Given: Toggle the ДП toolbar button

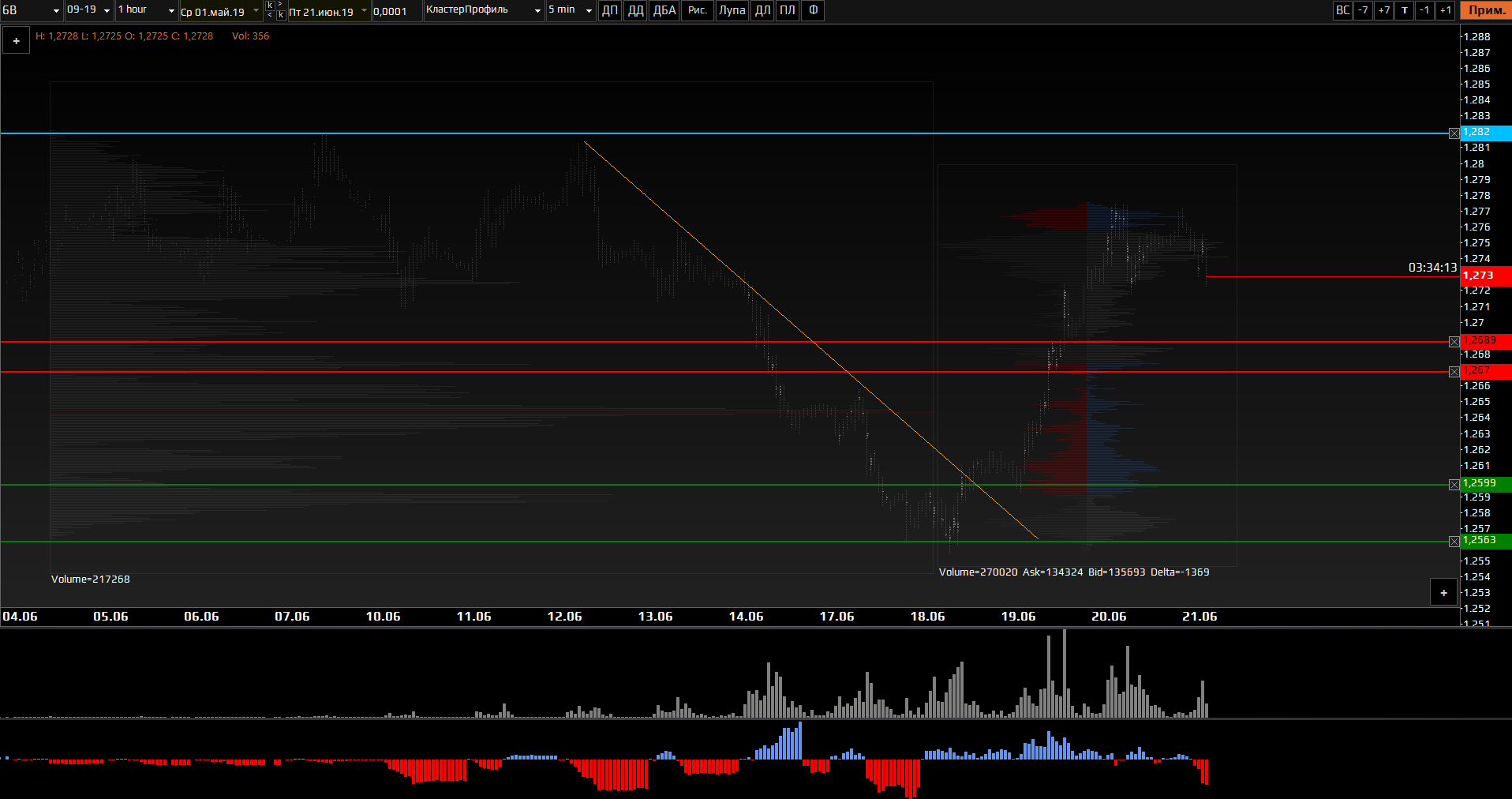Looking at the screenshot, I should 610,10.
